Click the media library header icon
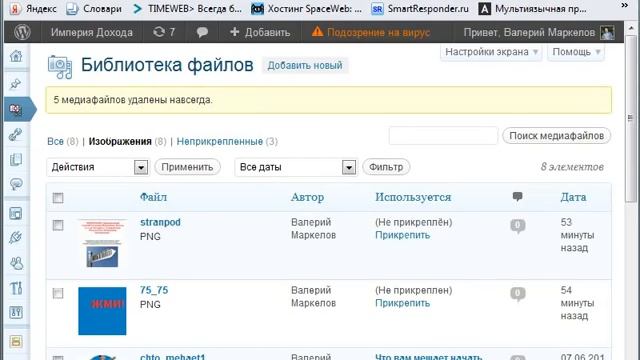This screenshot has height=360, width=640. (60, 67)
